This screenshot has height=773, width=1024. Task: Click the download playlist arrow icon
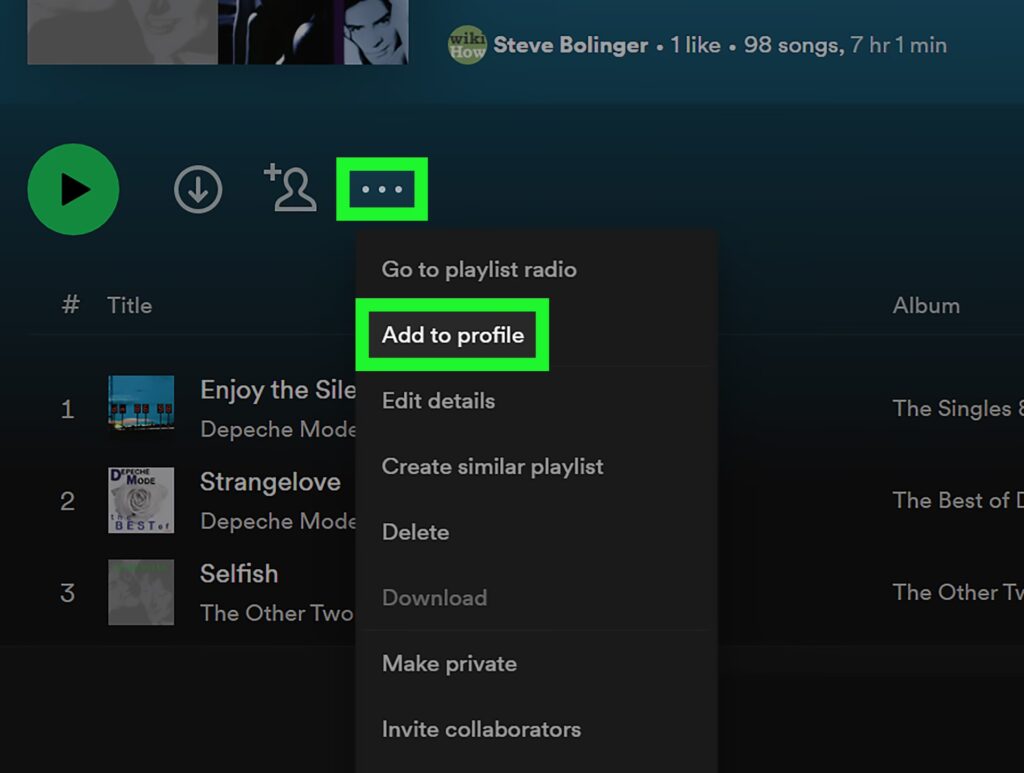198,189
